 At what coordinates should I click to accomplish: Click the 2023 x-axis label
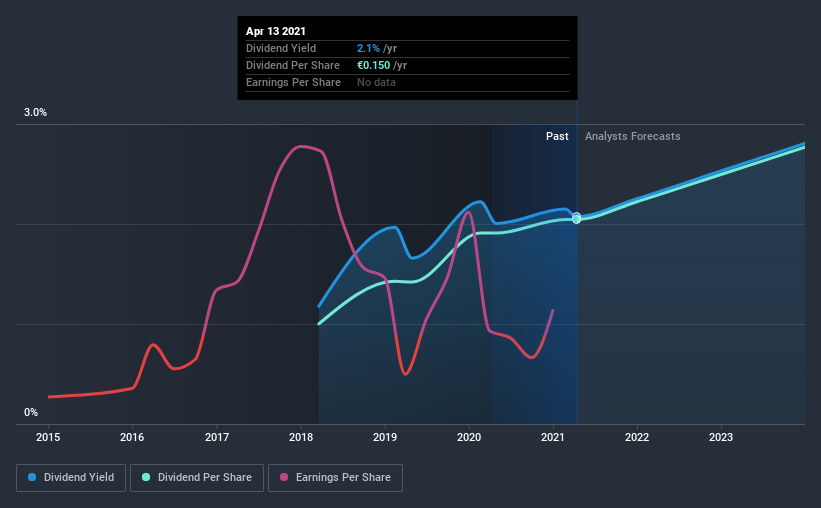point(721,437)
